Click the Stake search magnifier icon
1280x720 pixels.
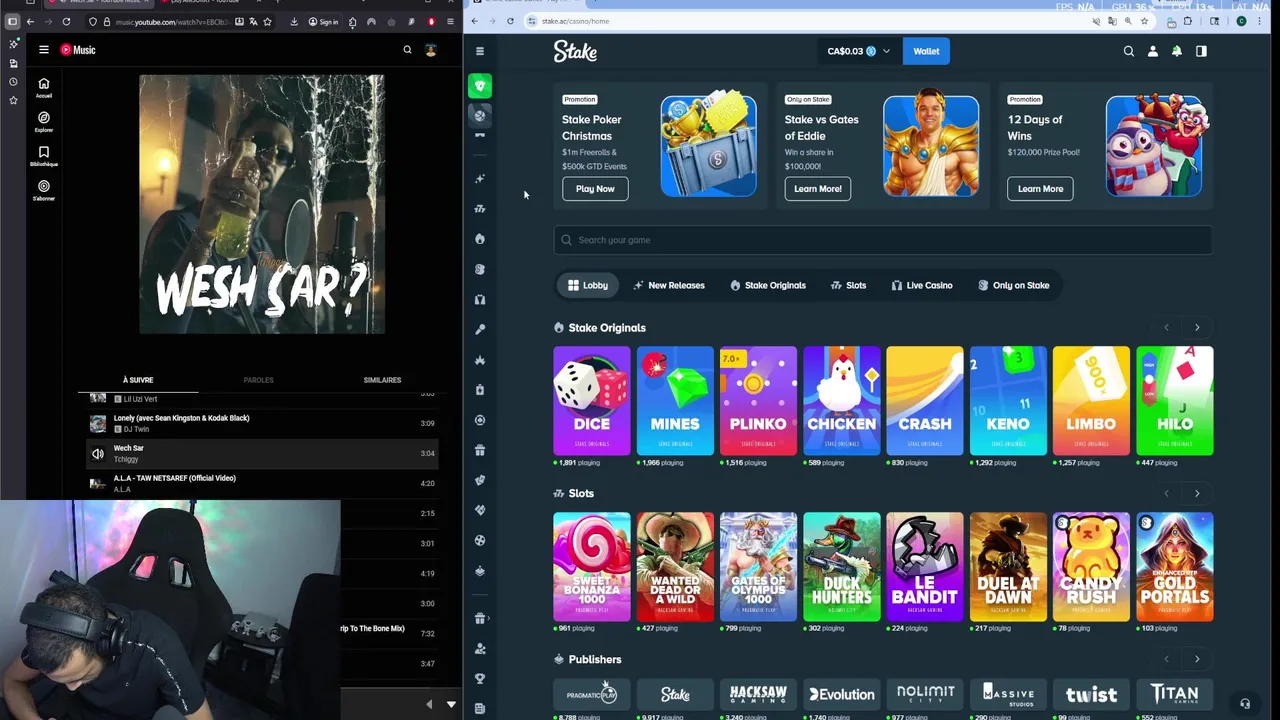click(x=1129, y=51)
